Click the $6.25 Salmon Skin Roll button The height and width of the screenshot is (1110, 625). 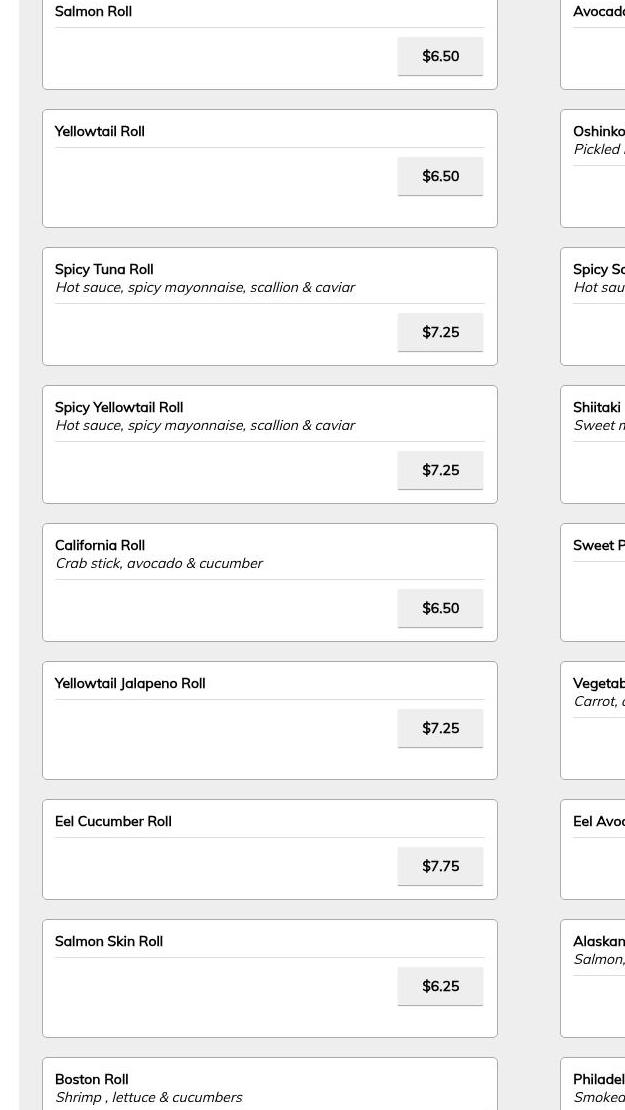point(440,986)
